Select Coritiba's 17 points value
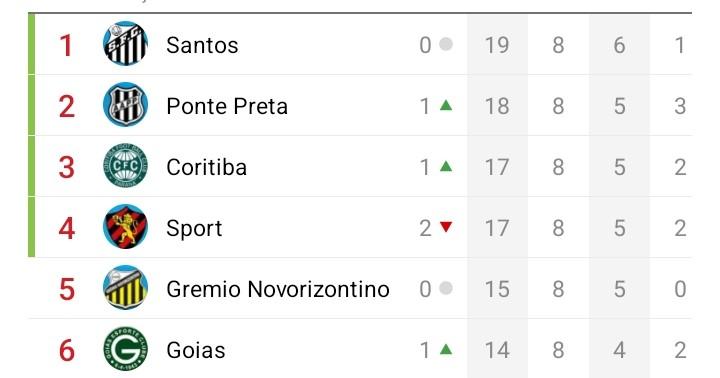The height and width of the screenshot is (378, 720). [497, 167]
